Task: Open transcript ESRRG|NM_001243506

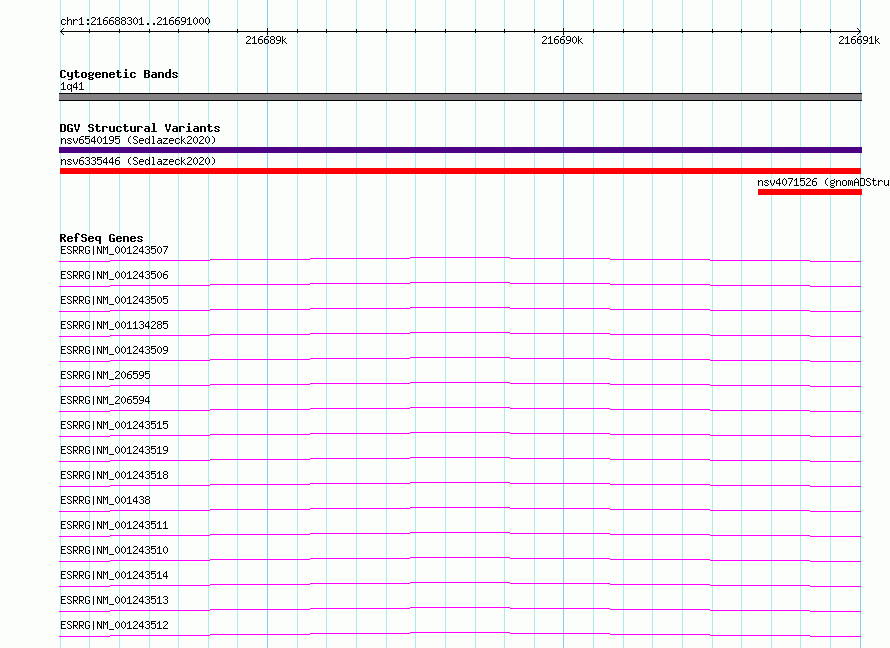Action: tap(114, 275)
